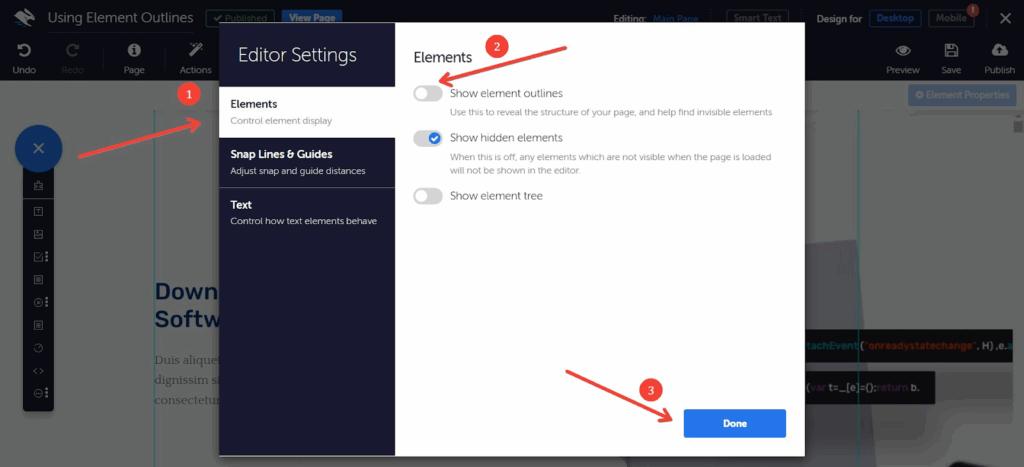
Task: Enable the Show element outlines toggle
Action: [x=428, y=93]
